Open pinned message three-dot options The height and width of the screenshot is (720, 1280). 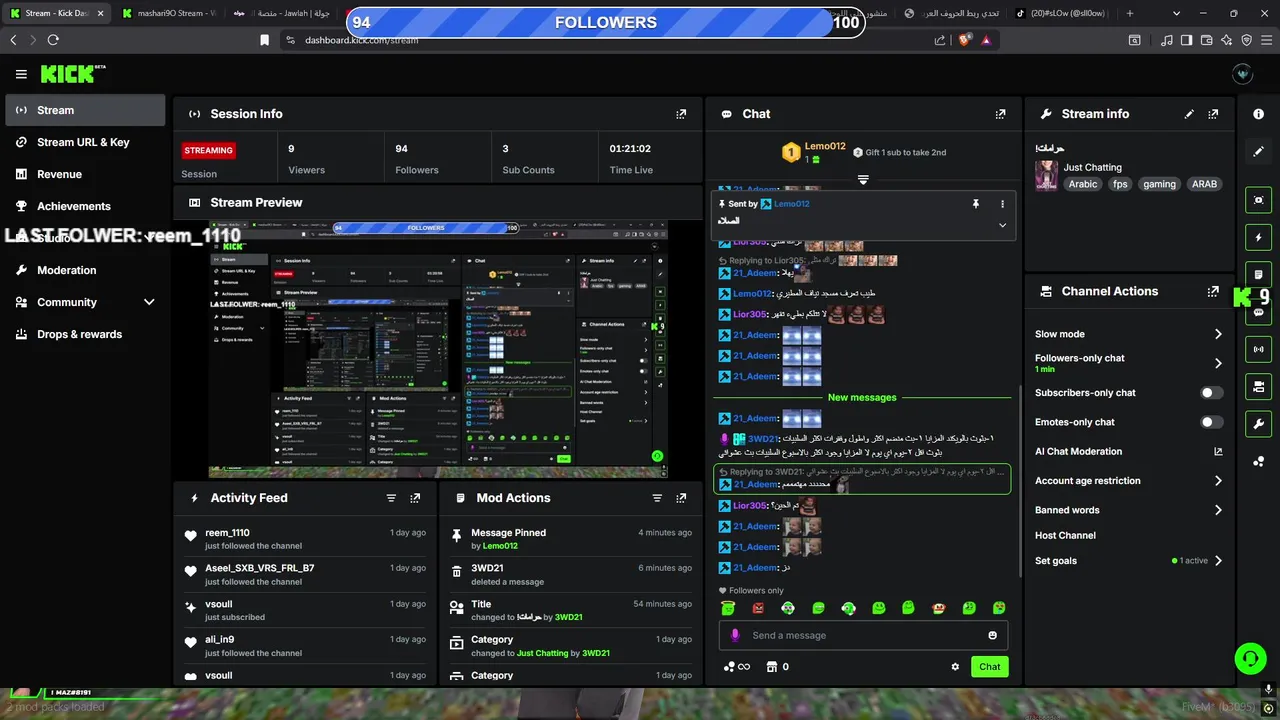[x=1002, y=204]
